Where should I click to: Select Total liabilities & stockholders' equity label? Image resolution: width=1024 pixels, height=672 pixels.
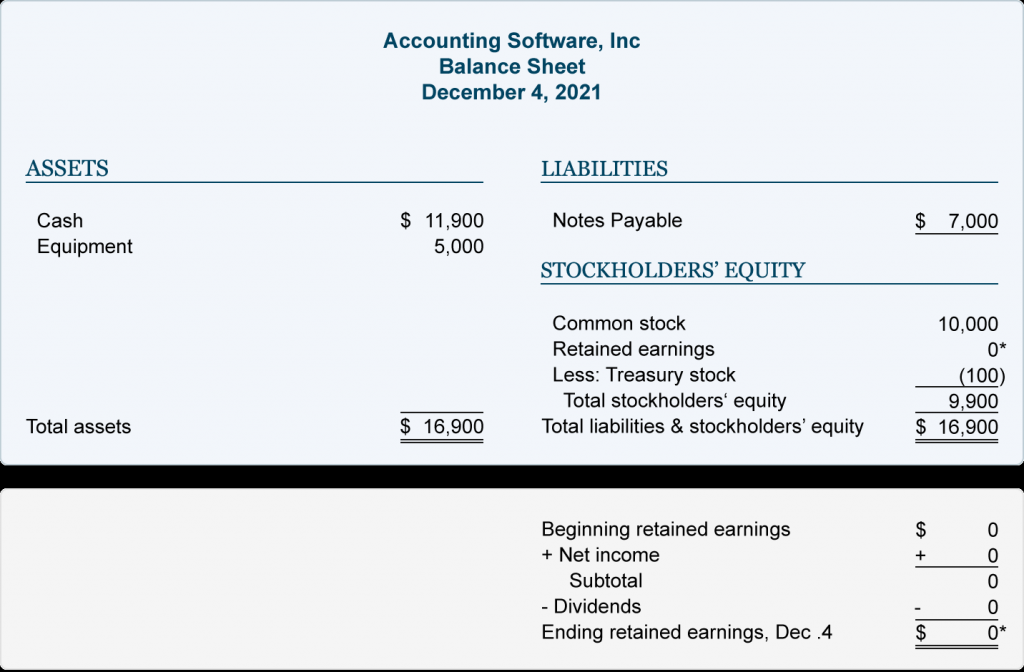coord(703,426)
